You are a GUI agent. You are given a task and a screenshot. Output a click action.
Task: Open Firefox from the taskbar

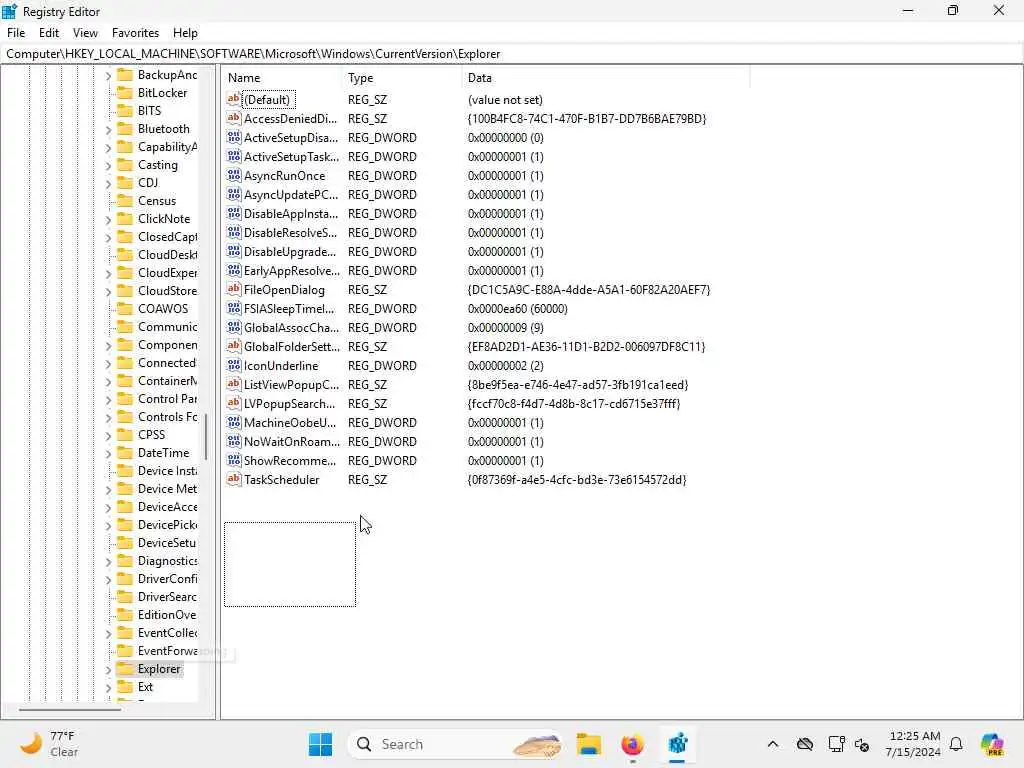click(632, 744)
